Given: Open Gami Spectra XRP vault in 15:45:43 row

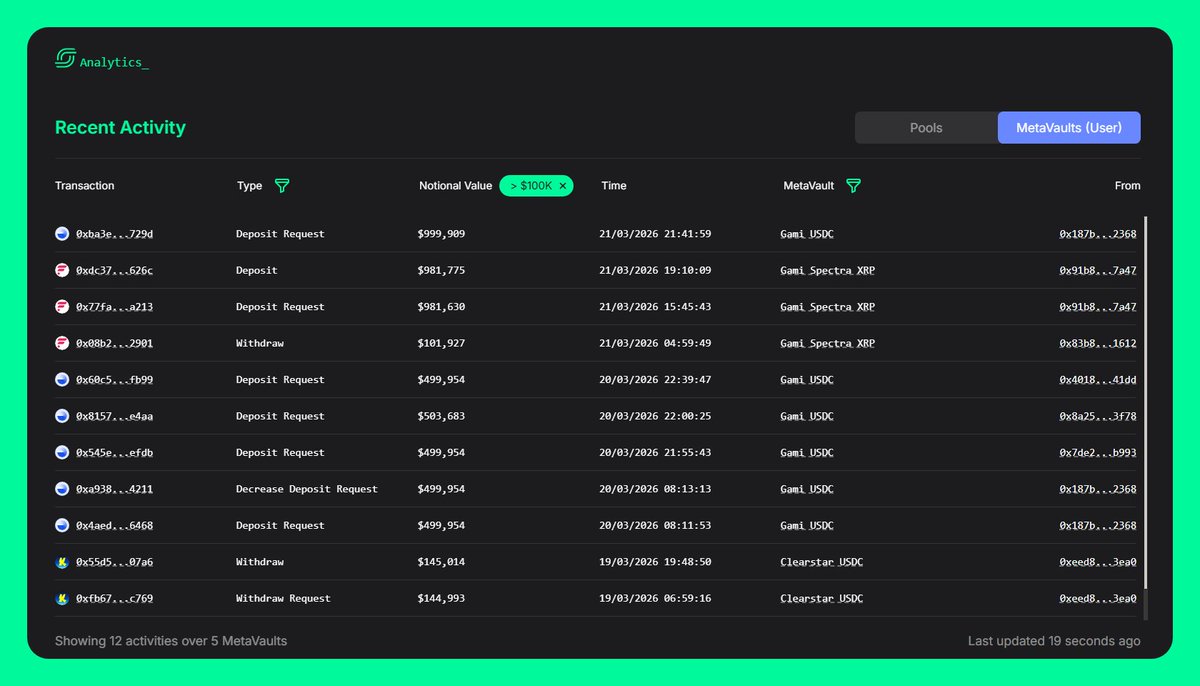Looking at the screenshot, I should (x=828, y=307).
